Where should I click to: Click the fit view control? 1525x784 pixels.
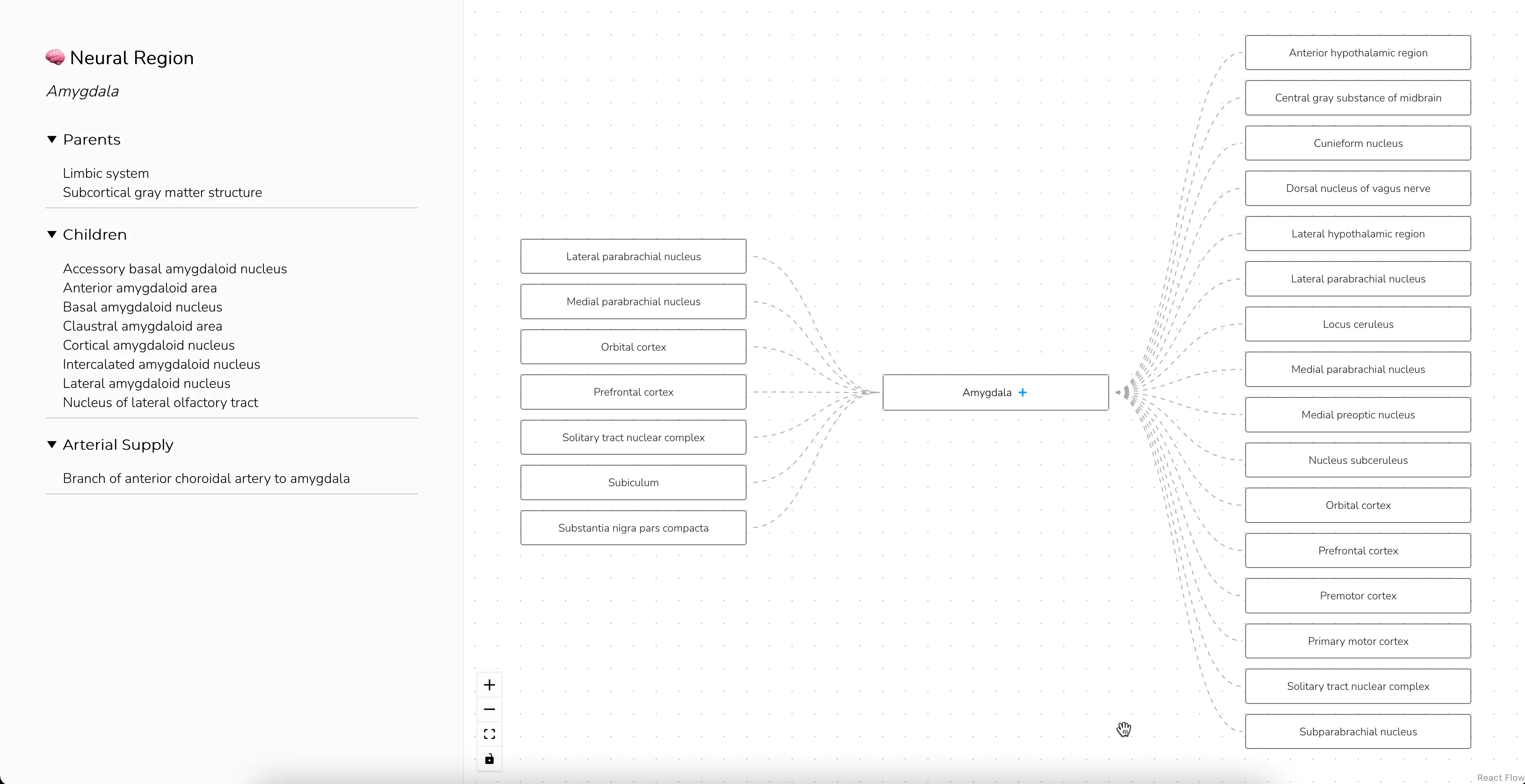click(489, 734)
